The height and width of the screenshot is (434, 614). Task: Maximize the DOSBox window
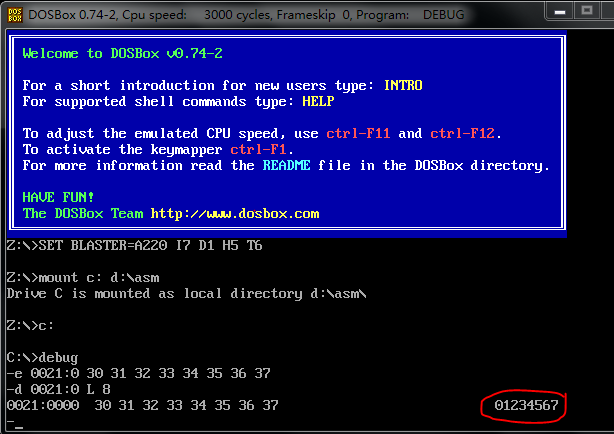(587, 11)
